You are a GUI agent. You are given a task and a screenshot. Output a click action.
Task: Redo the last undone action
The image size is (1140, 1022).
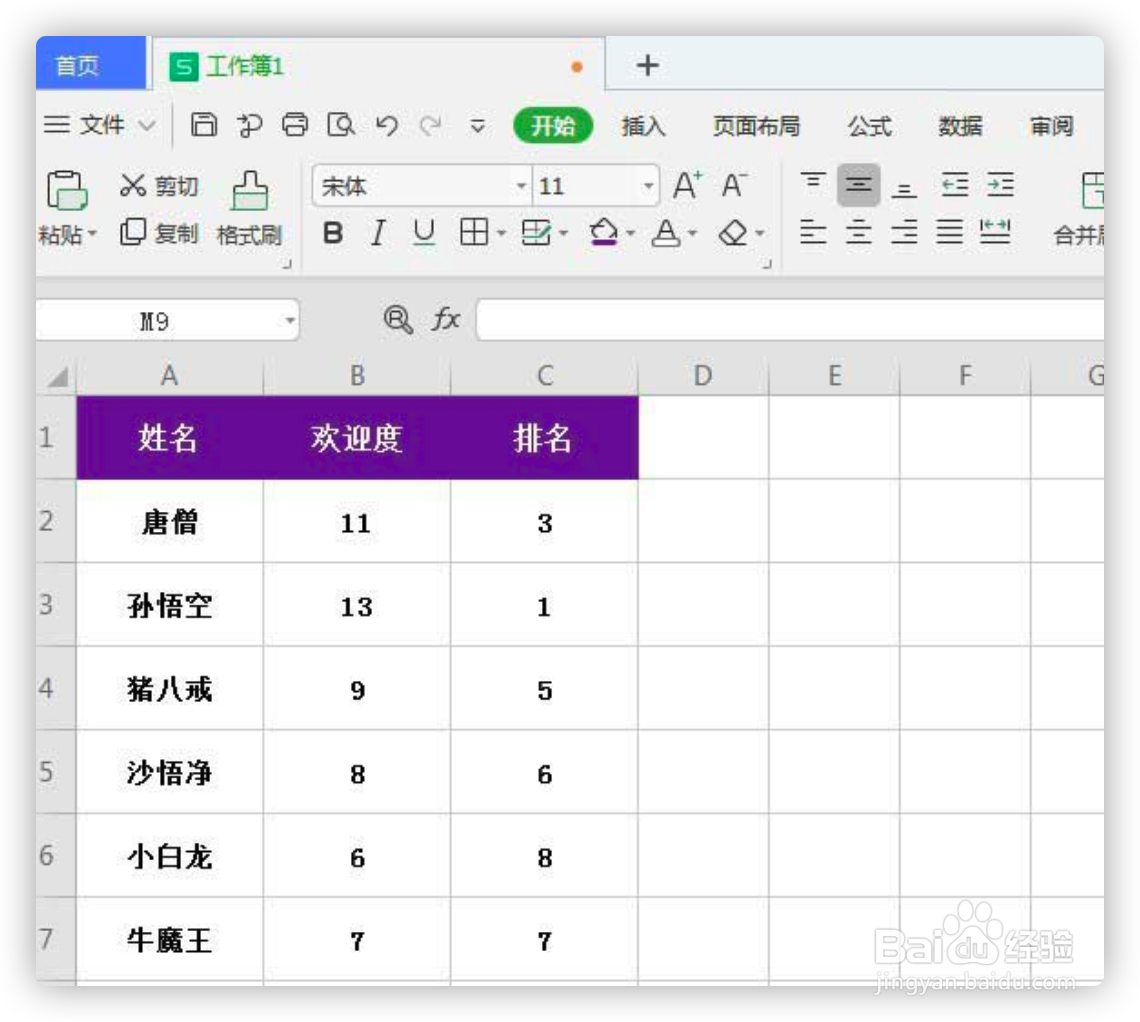point(430,126)
